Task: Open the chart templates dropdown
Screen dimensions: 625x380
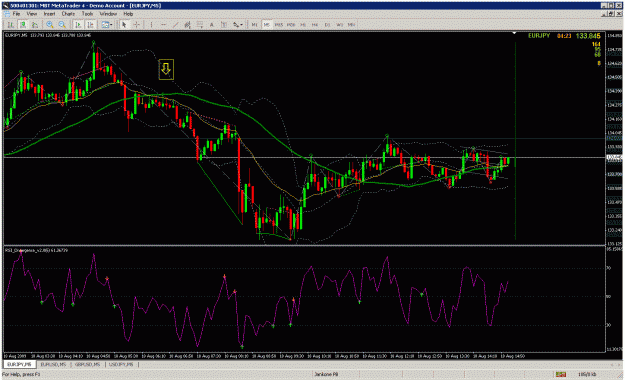Action: pyautogui.click(x=106, y=25)
